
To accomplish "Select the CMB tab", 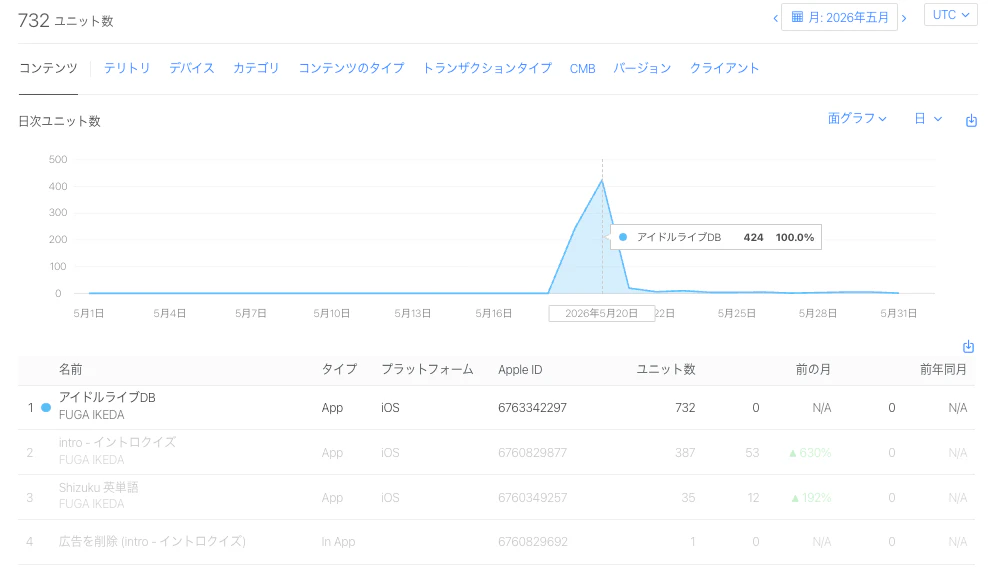I will point(582,68).
